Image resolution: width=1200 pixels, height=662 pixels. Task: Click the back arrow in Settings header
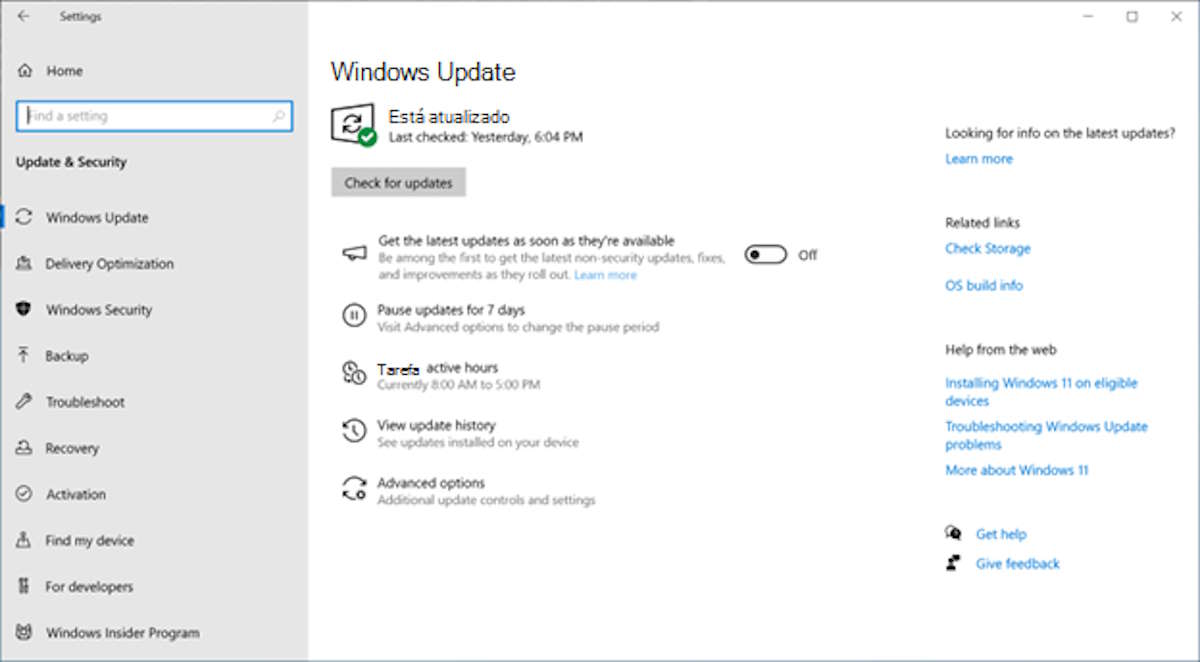click(23, 17)
